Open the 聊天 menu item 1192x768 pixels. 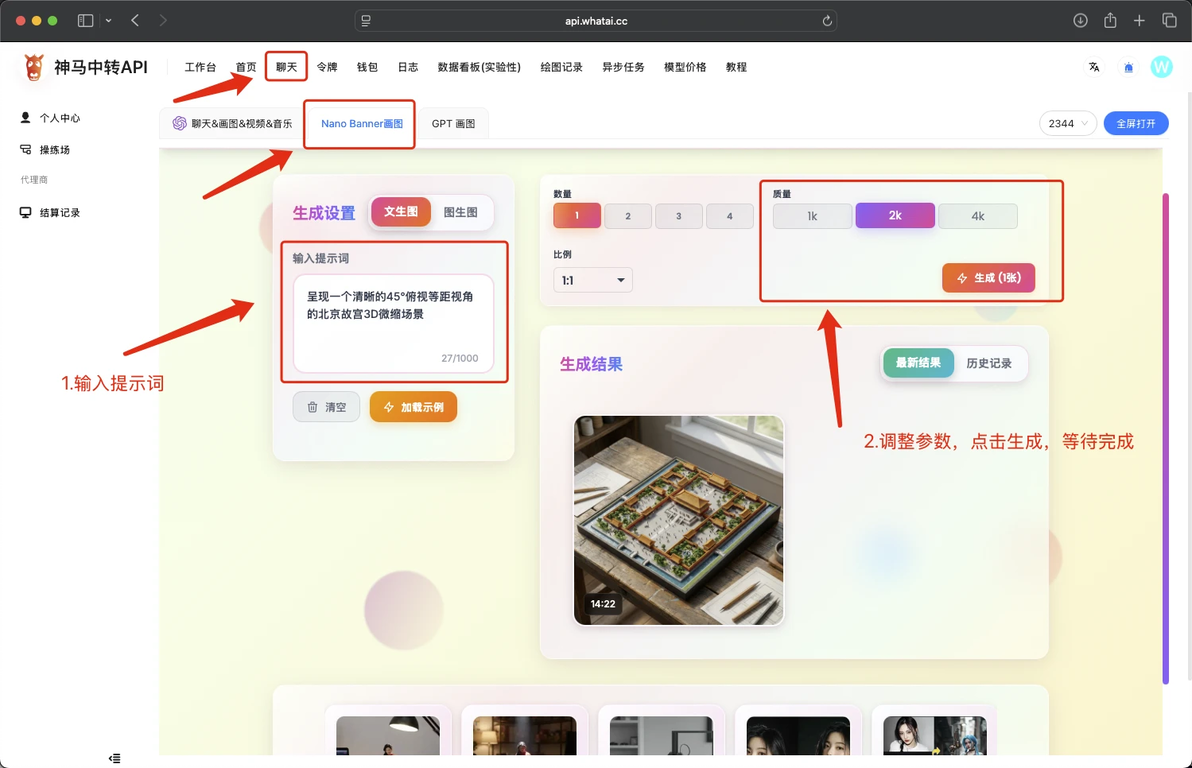click(286, 67)
